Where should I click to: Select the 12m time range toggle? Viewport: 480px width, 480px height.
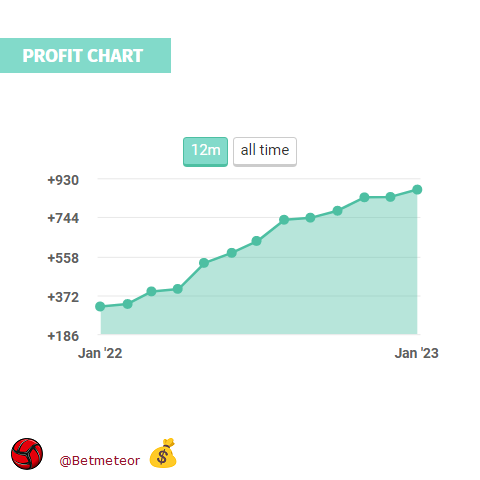tap(205, 152)
